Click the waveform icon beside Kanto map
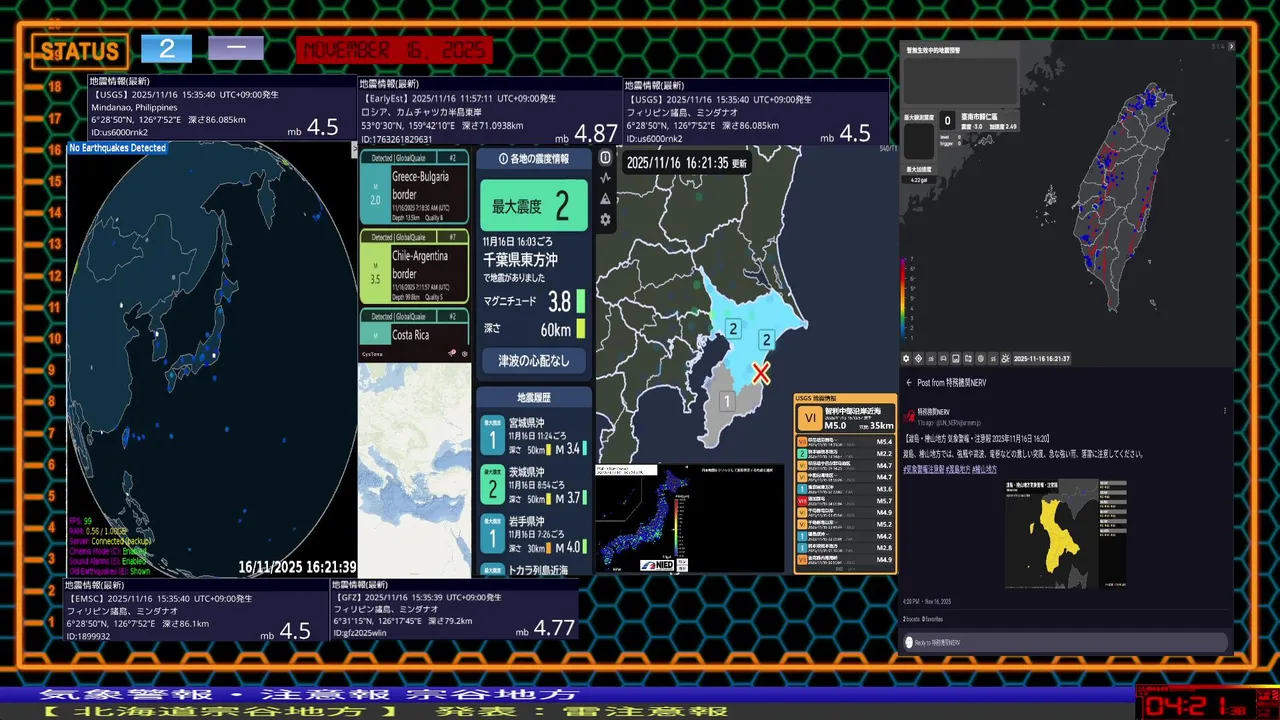The height and width of the screenshot is (720, 1280). (605, 179)
